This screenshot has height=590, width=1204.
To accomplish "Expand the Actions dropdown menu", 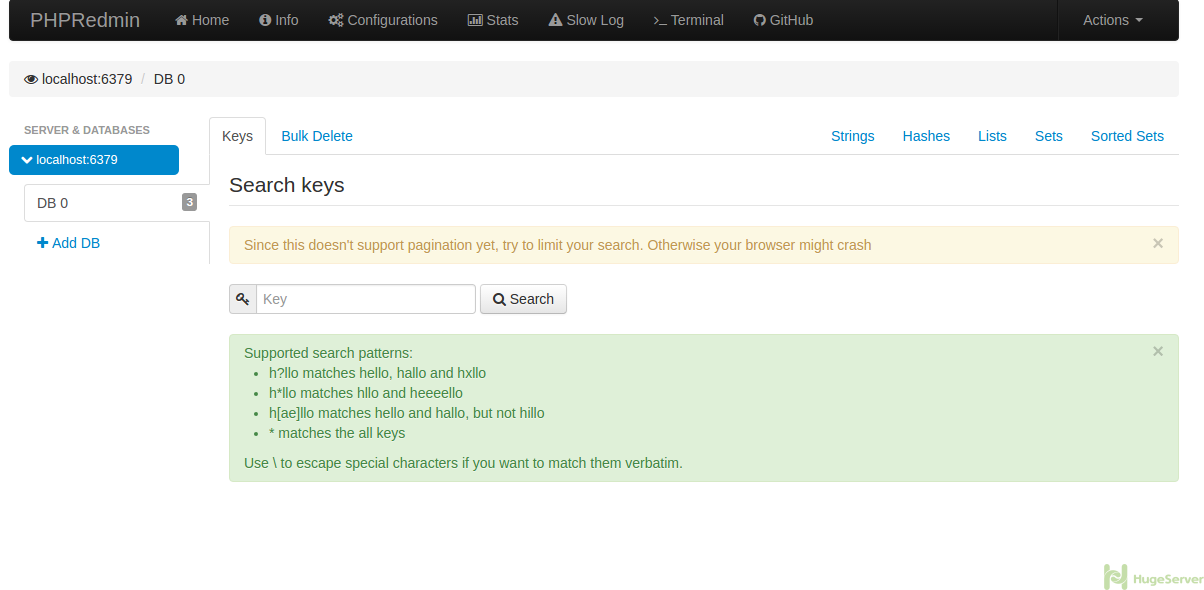I will click(x=1113, y=20).
